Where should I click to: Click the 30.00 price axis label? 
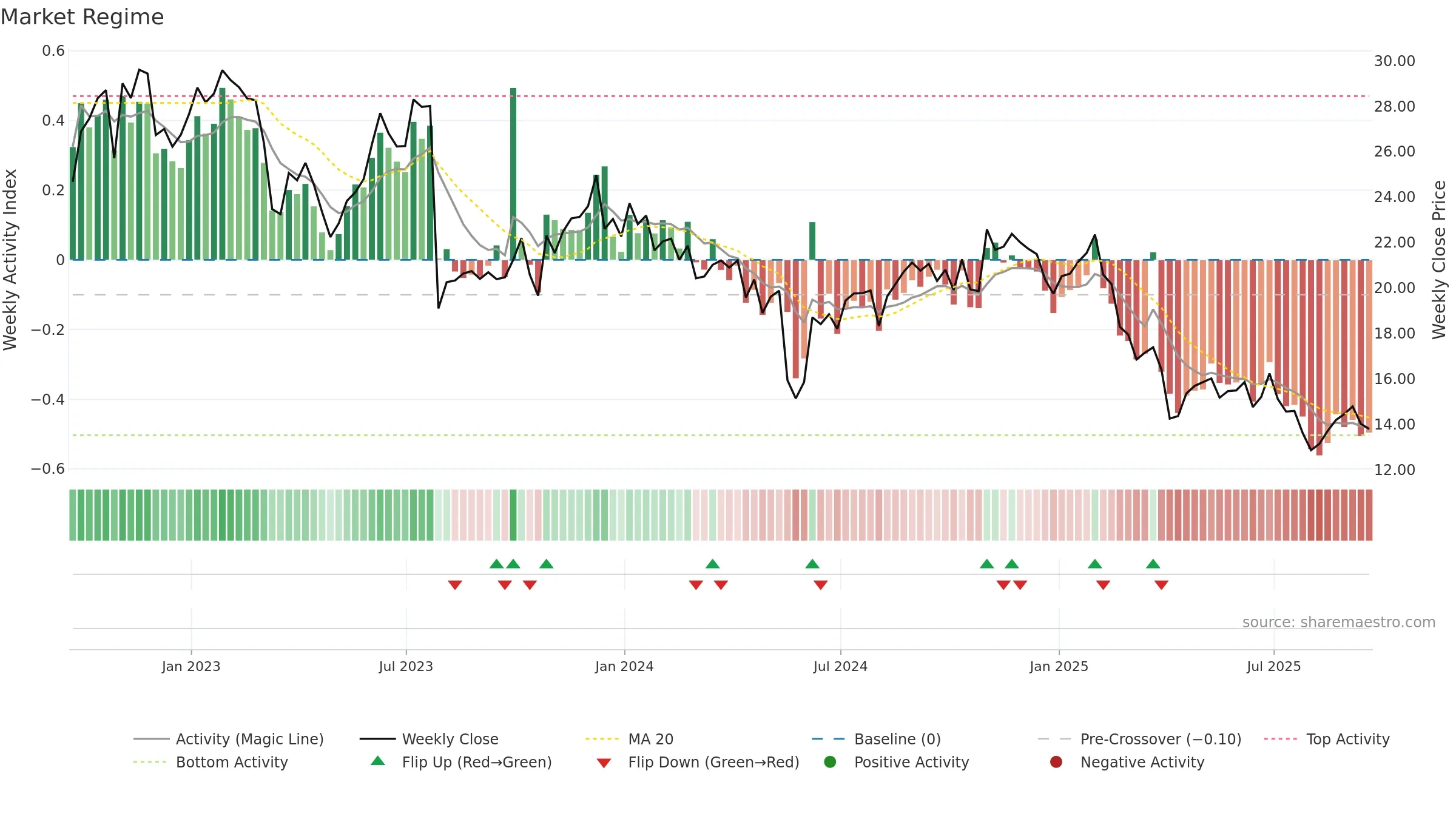(x=1394, y=61)
